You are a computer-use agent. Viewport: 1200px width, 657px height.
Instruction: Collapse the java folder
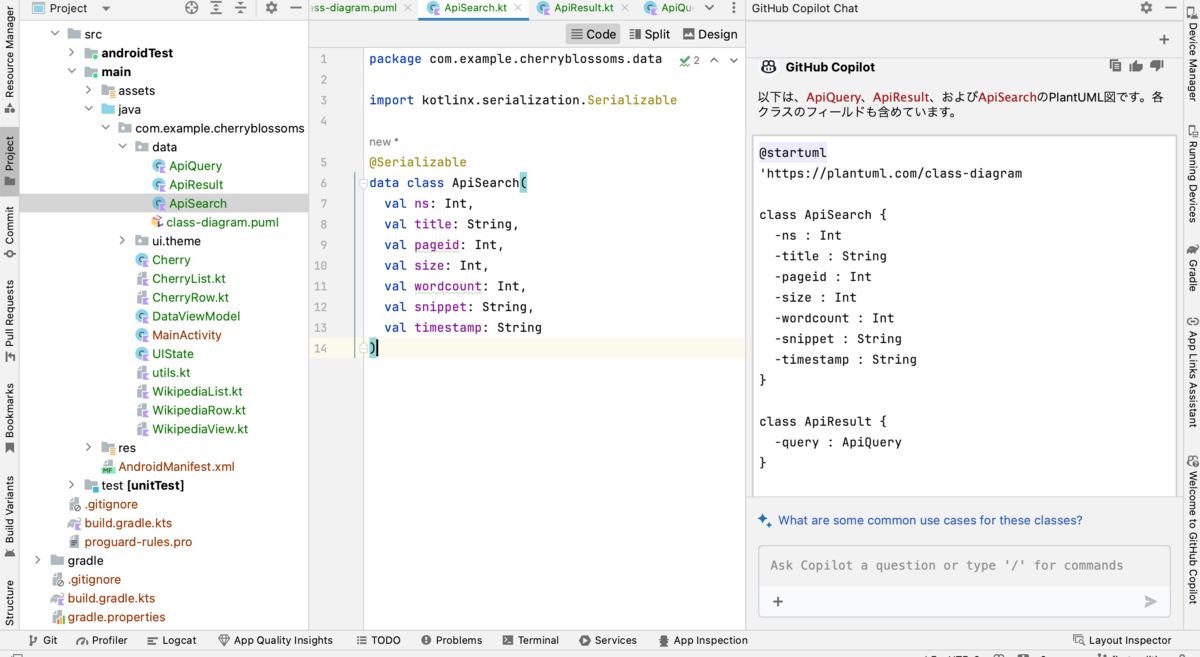[x=88, y=109]
